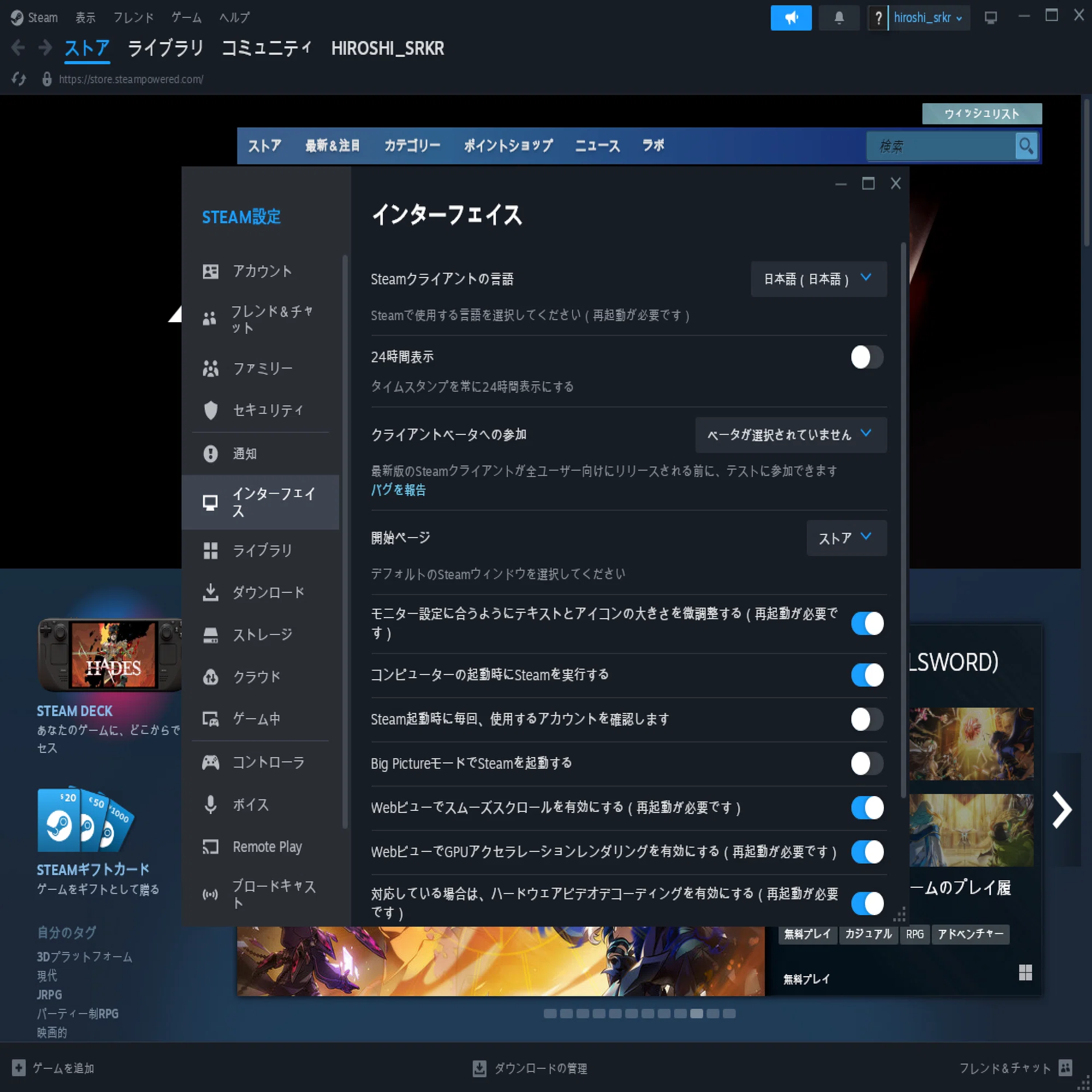Click the バグを報告 link
Viewport: 1092px width, 1092px height.
point(398,490)
